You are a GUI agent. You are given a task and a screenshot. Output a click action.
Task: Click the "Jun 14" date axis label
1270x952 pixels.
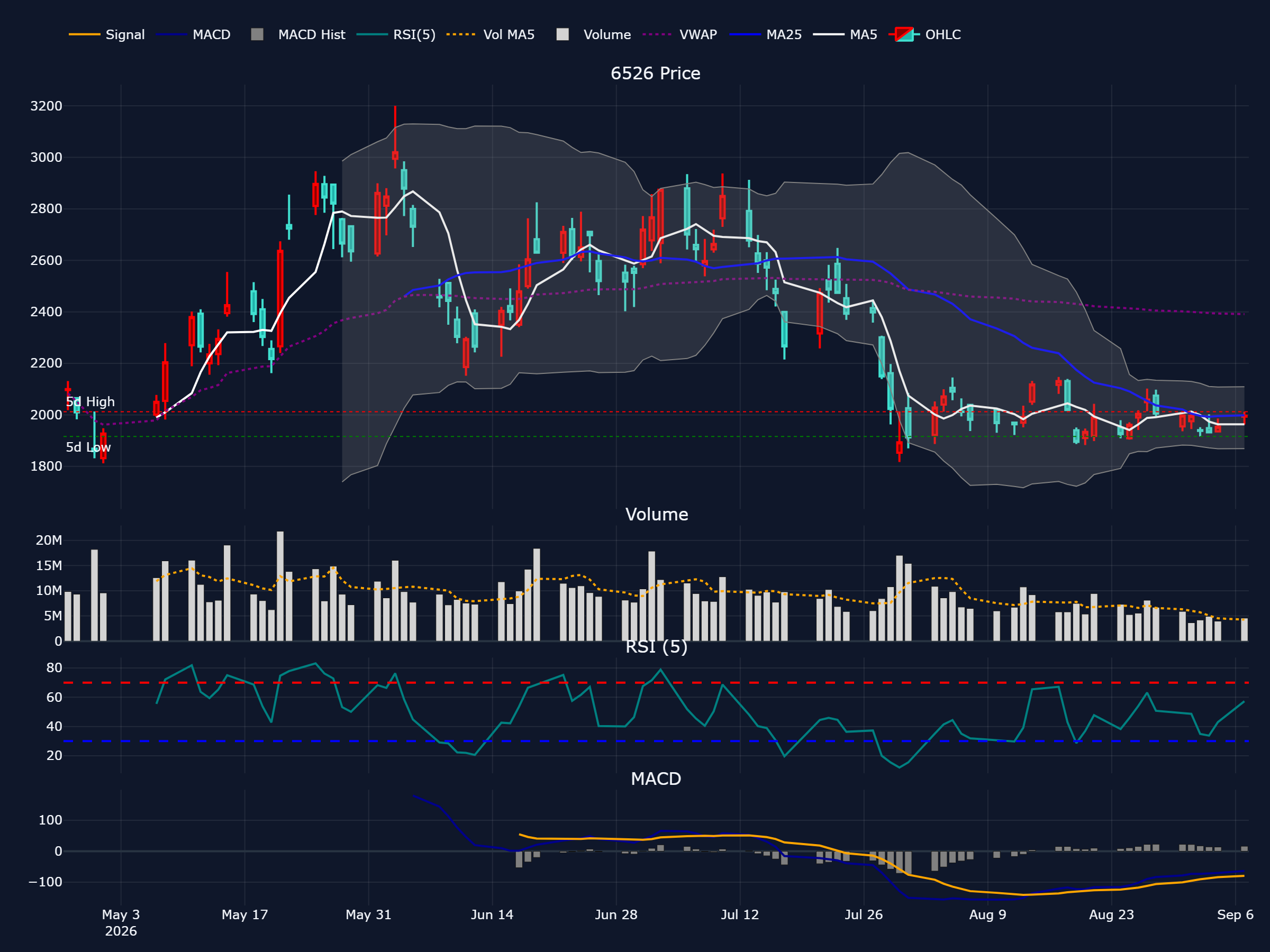point(492,914)
